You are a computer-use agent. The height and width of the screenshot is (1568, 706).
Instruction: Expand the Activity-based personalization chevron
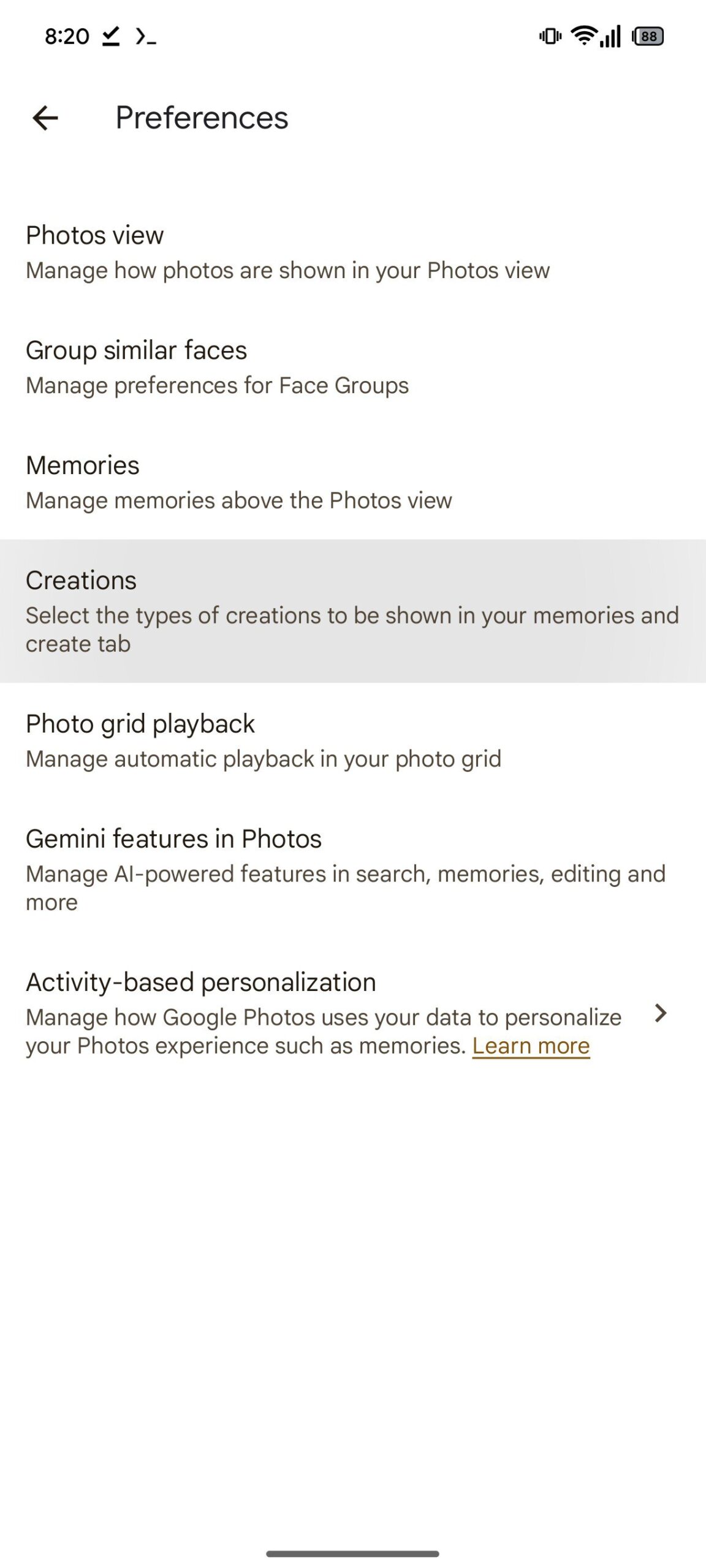(660, 1013)
